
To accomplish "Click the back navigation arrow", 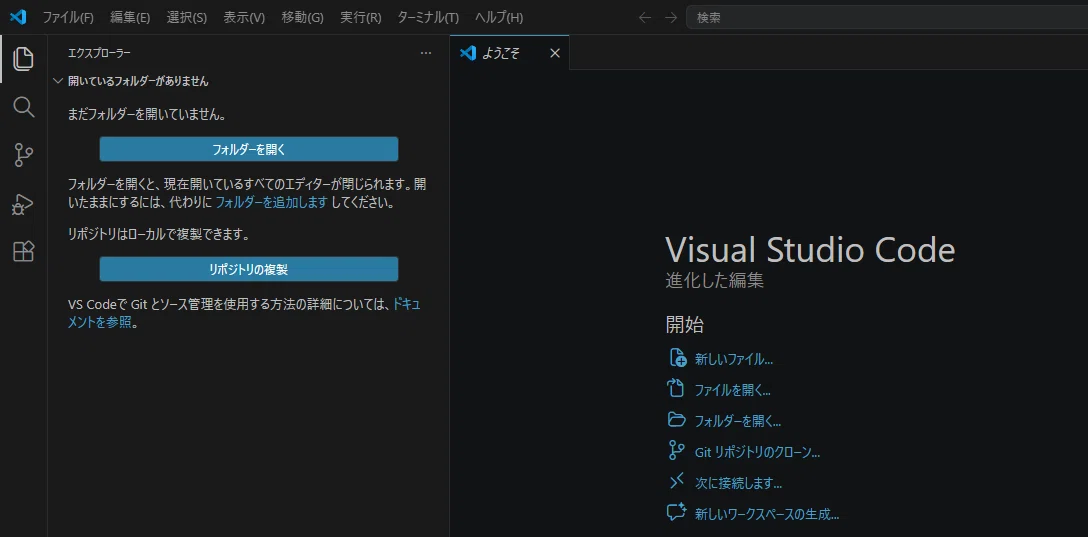I will [x=645, y=17].
